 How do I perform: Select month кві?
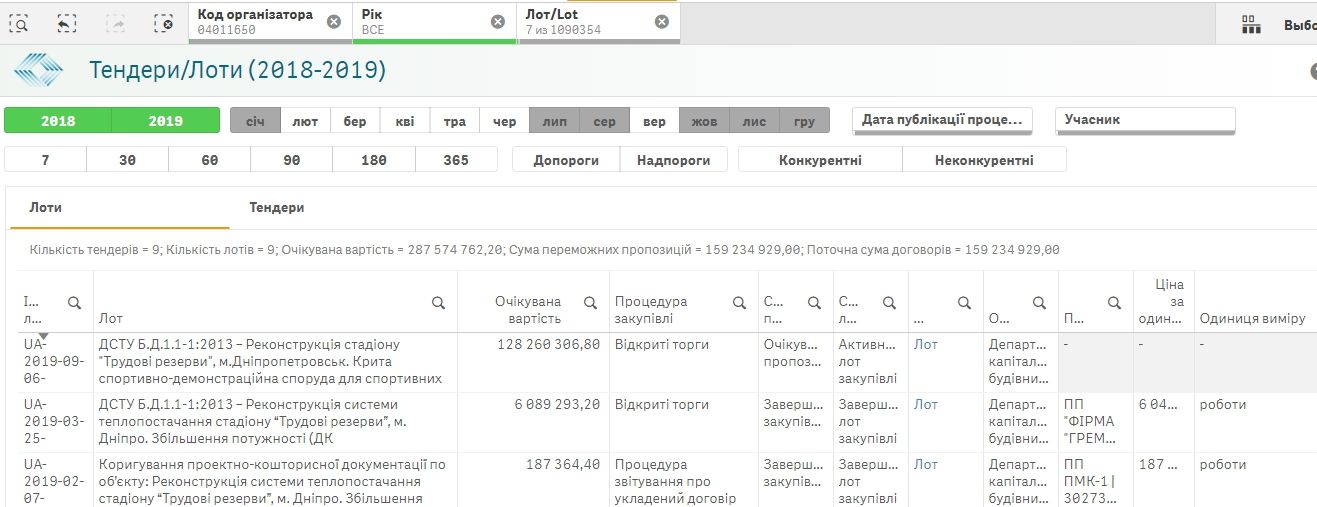405,121
